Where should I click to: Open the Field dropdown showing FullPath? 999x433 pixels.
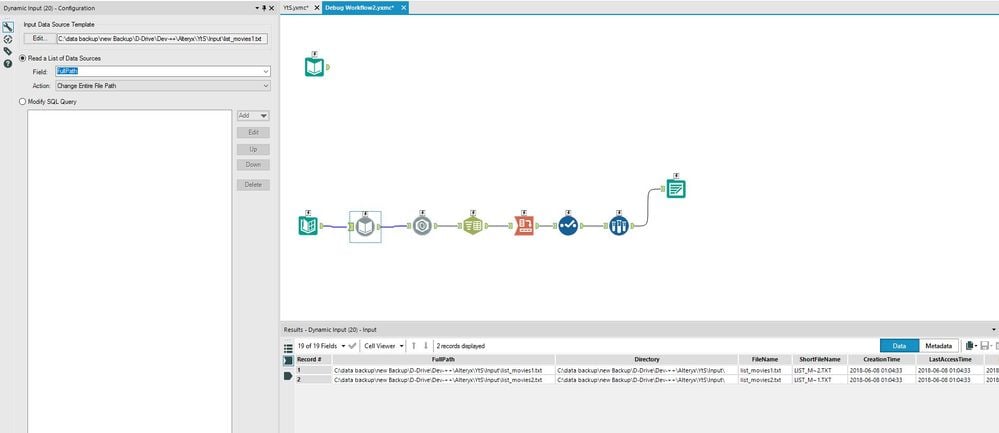(162, 71)
